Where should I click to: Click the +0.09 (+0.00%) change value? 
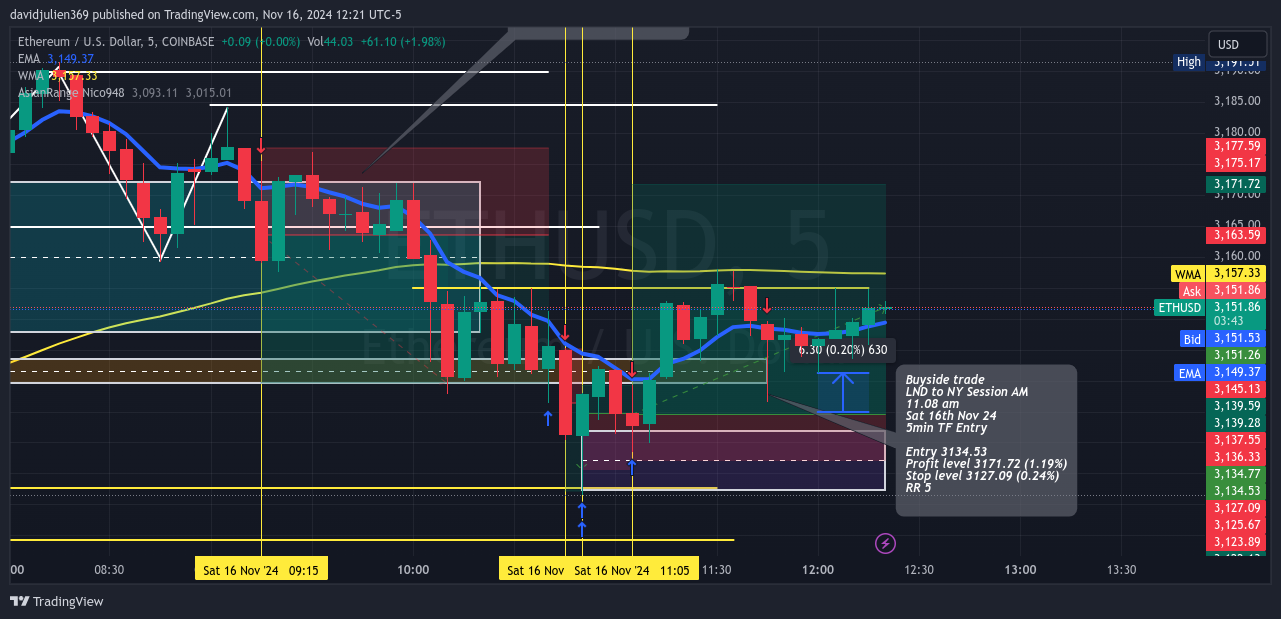261,42
